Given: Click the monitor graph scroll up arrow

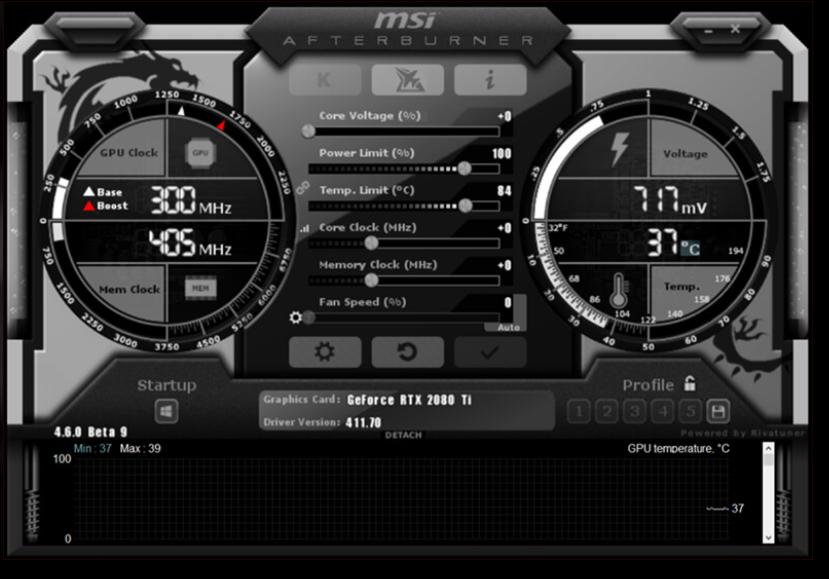Looking at the screenshot, I should click(768, 449).
